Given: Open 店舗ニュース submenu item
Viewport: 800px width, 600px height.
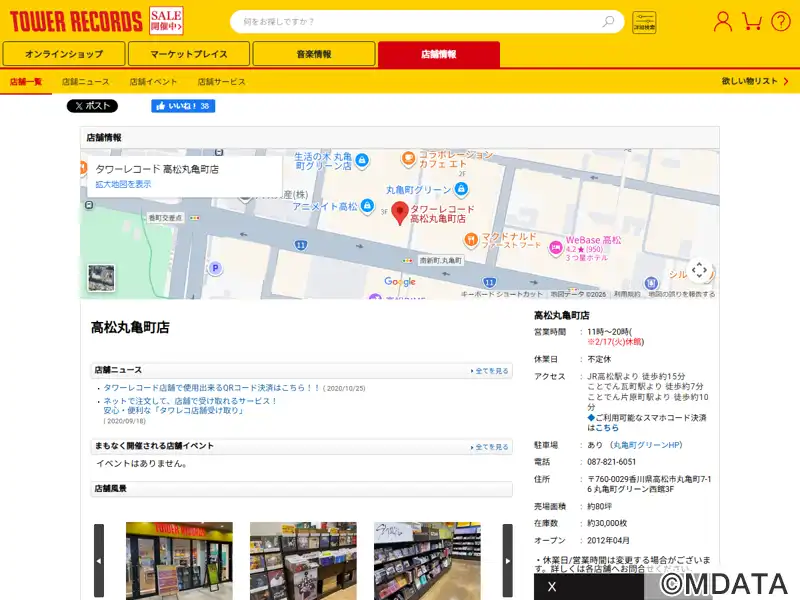Looking at the screenshot, I should [x=86, y=82].
